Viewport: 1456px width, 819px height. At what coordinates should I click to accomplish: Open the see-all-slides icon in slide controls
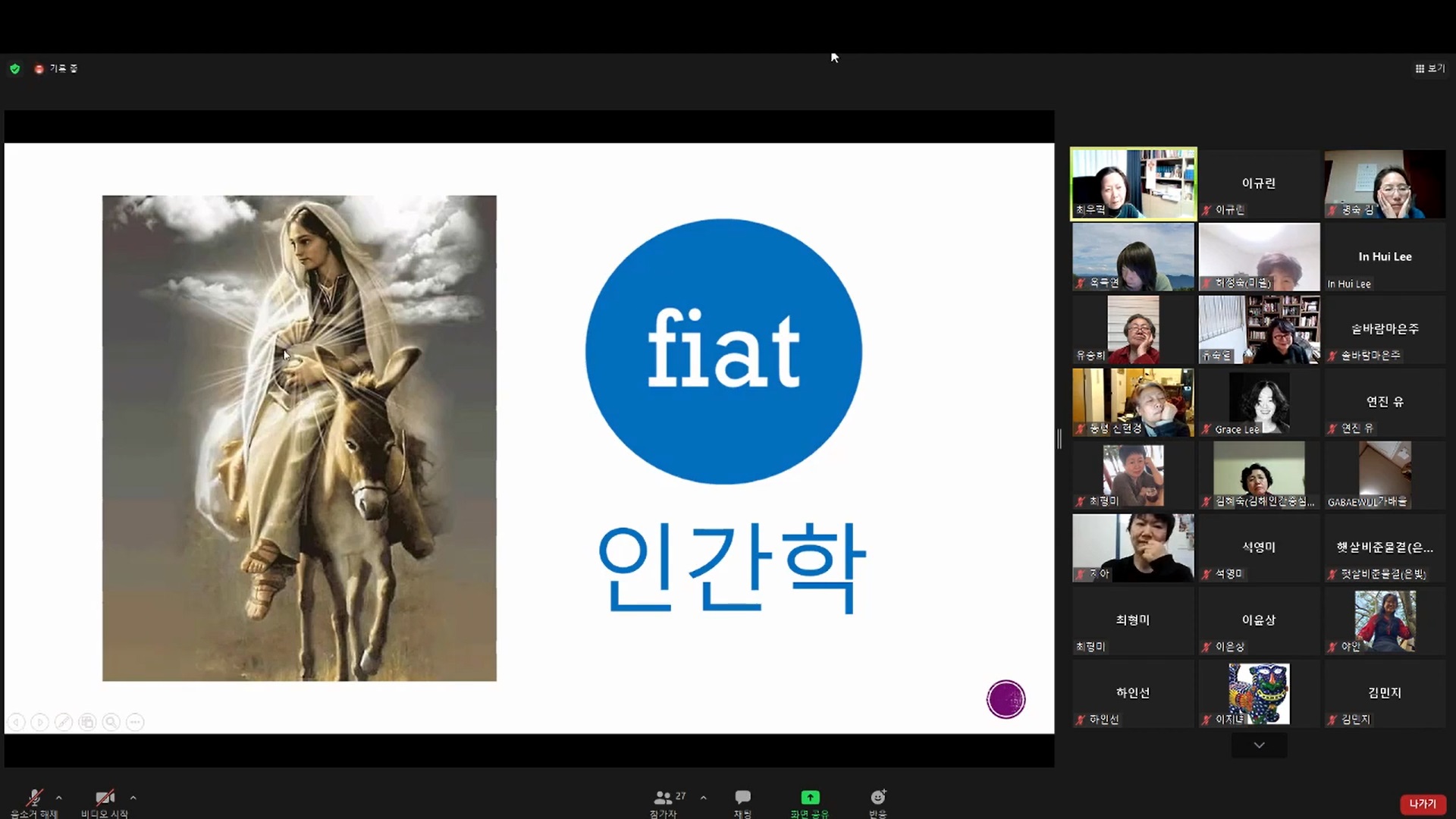pyautogui.click(x=87, y=723)
